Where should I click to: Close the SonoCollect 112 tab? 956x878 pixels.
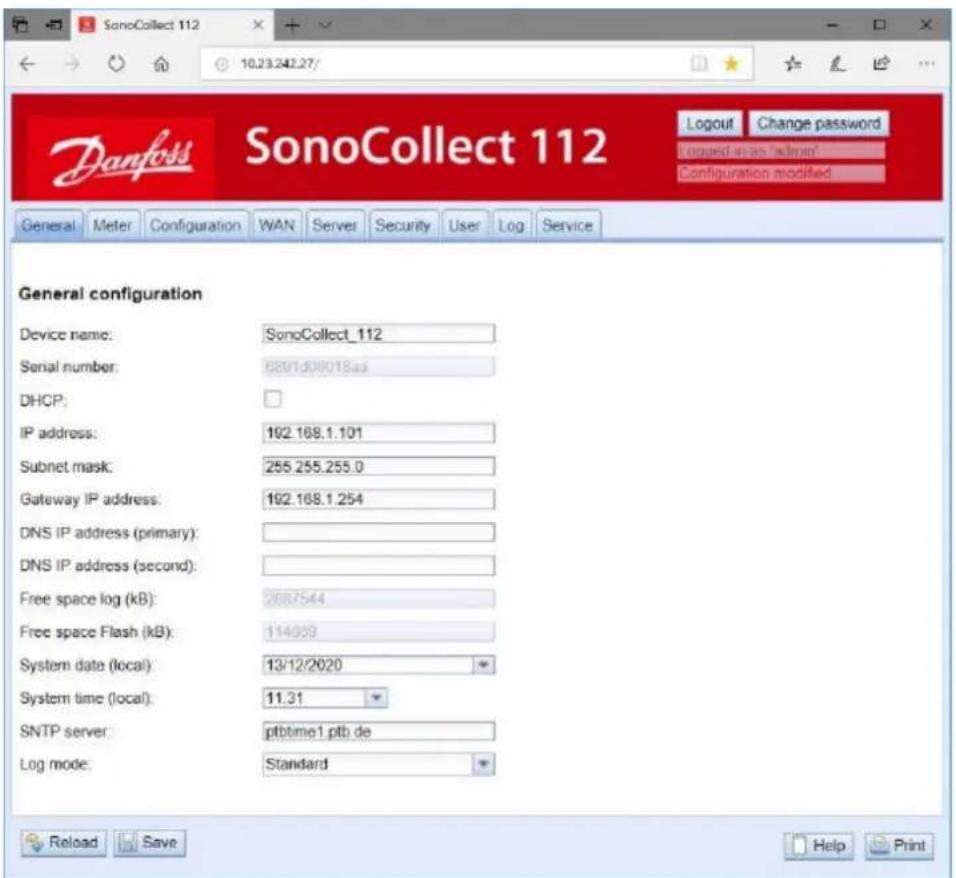click(258, 25)
